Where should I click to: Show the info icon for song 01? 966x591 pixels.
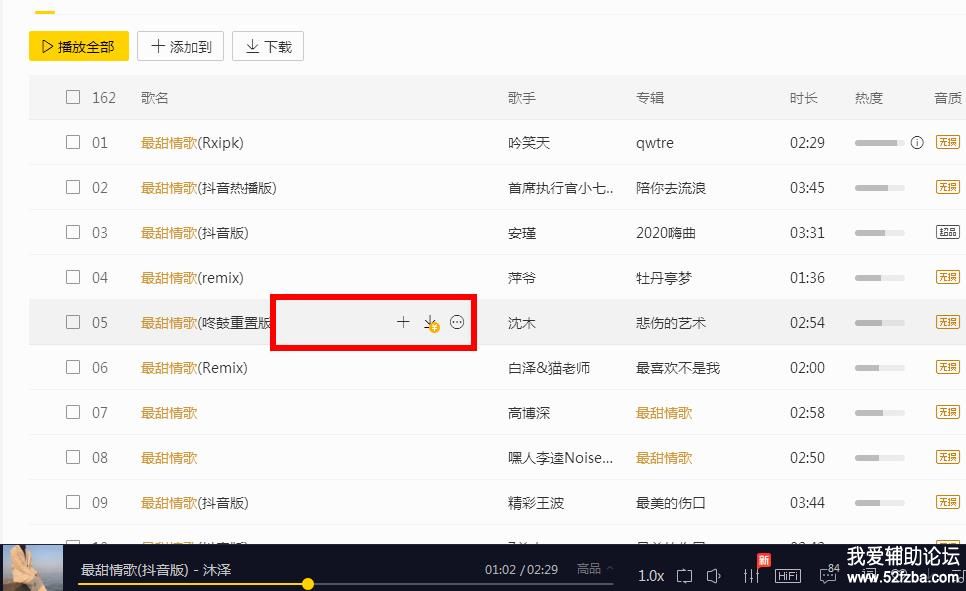pos(917,143)
